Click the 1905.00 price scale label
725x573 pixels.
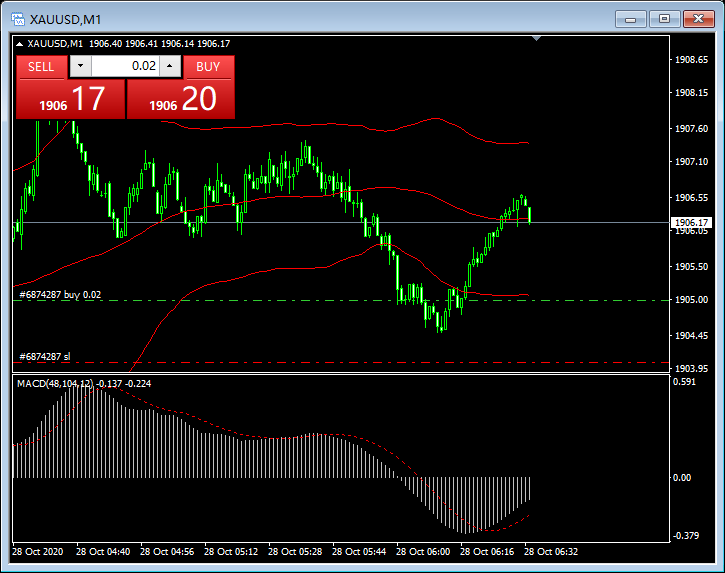point(691,300)
